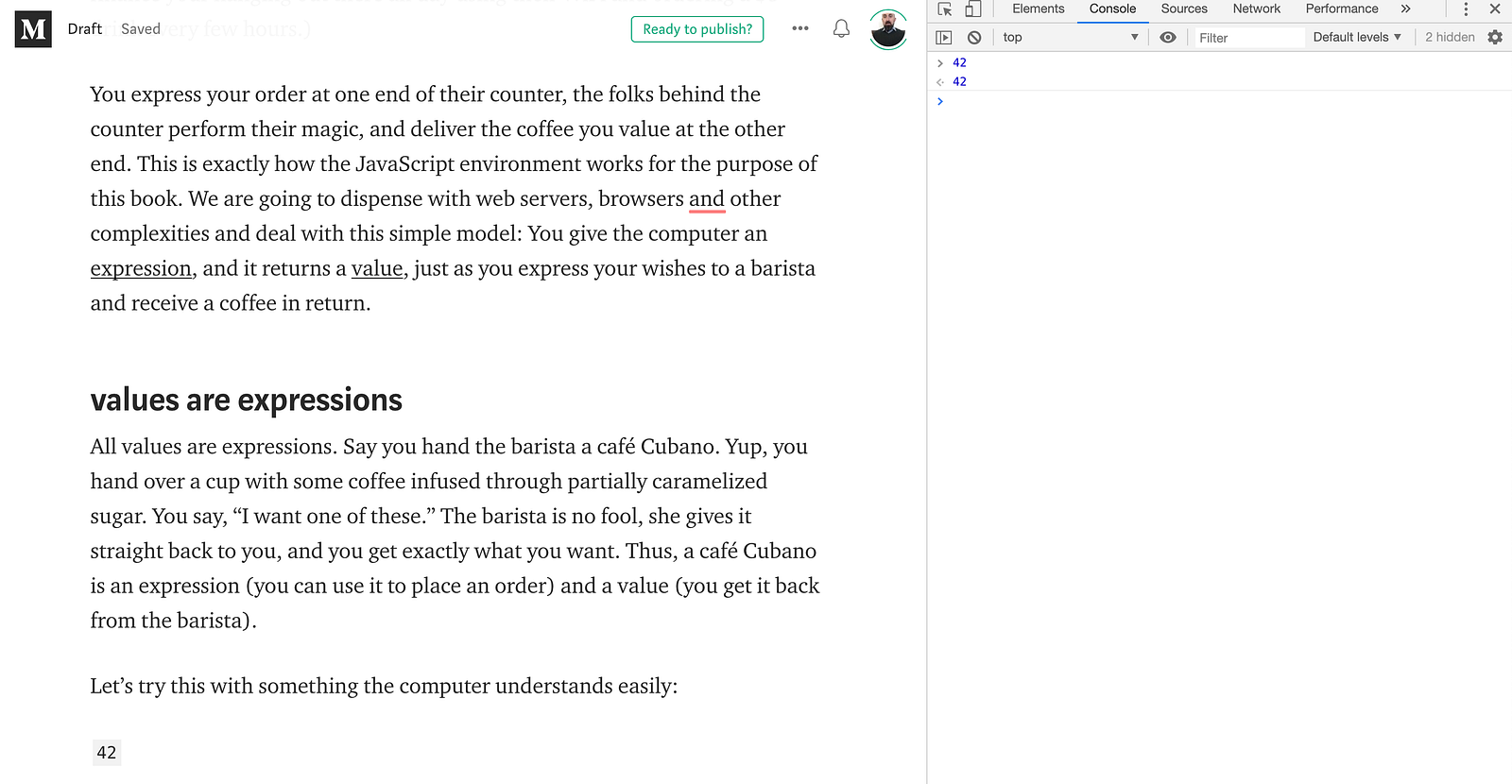The image size is (1512, 784).
Task: Open the DevTools customize menu
Action: (x=1466, y=9)
